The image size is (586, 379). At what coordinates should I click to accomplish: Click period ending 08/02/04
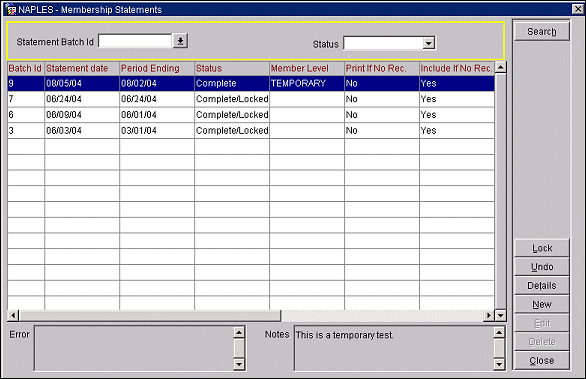point(157,83)
